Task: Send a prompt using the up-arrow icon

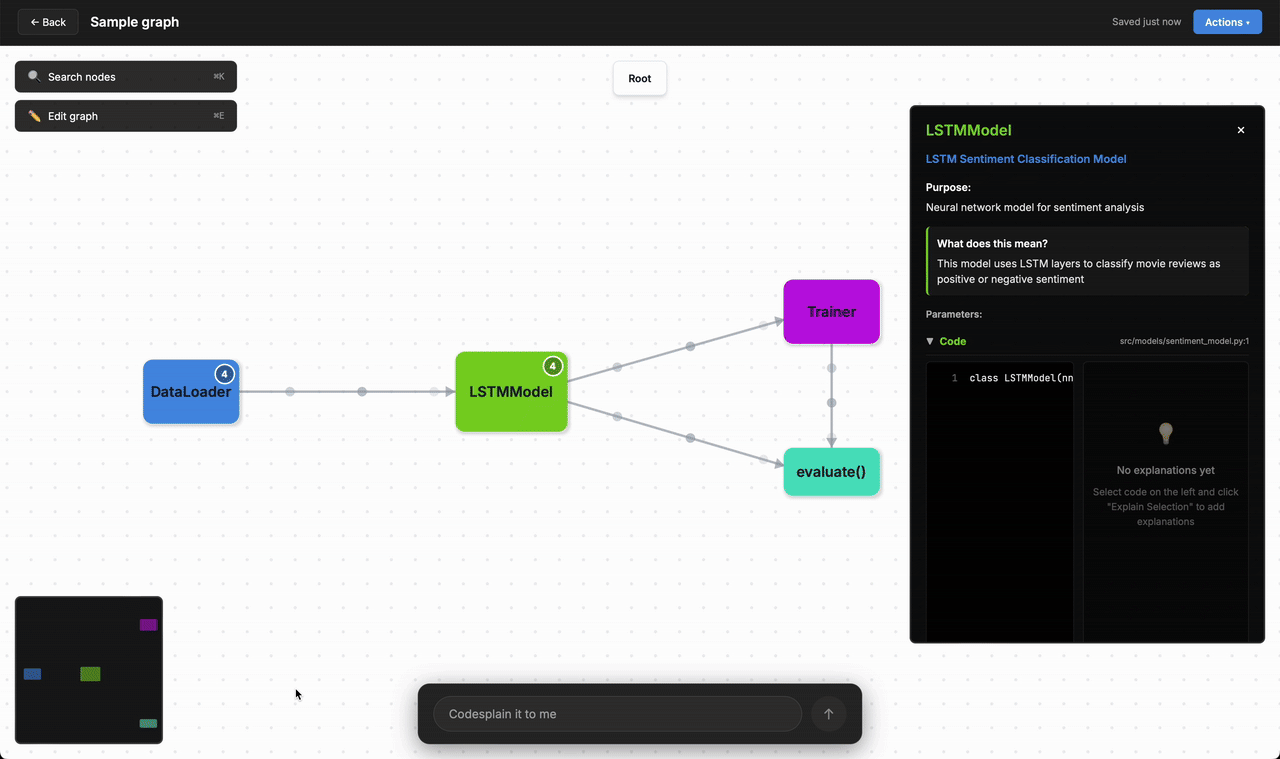Action: [x=828, y=713]
